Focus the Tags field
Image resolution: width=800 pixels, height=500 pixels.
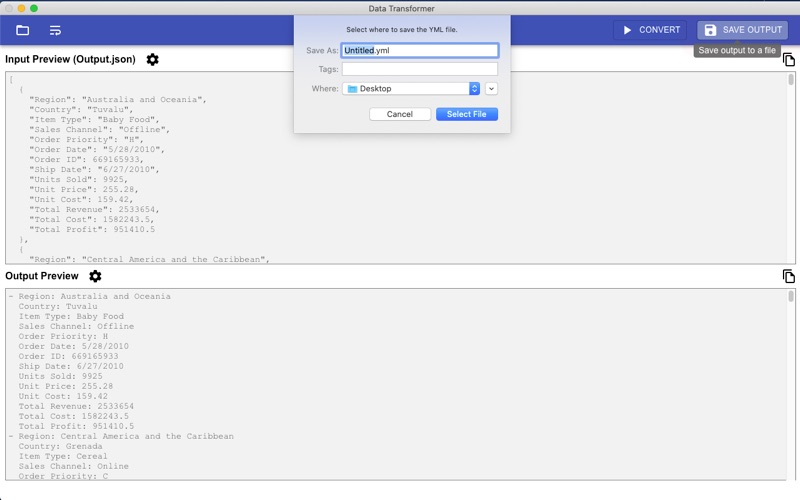[419, 69]
